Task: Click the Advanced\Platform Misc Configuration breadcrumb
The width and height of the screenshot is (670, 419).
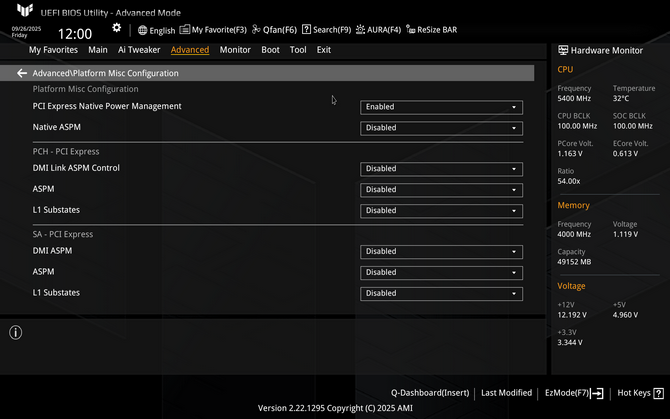Action: pos(106,73)
